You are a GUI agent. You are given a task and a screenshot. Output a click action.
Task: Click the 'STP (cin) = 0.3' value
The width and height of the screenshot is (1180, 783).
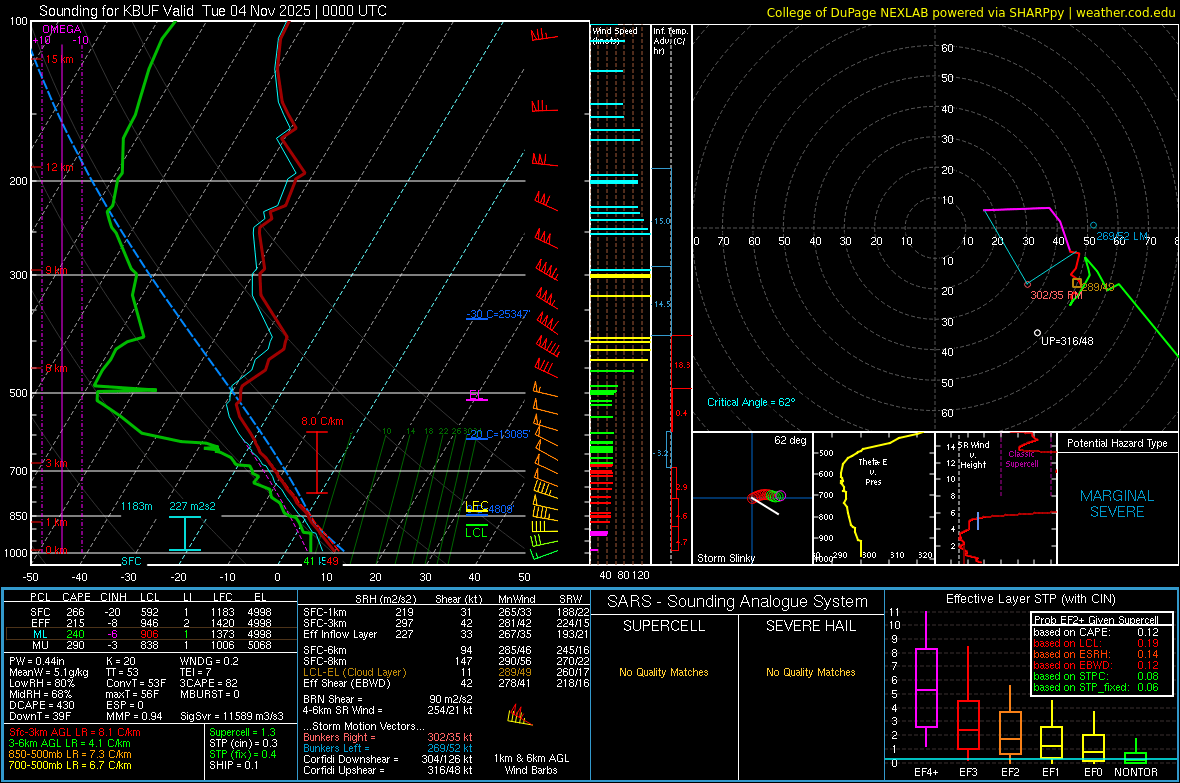pyautogui.click(x=243, y=743)
